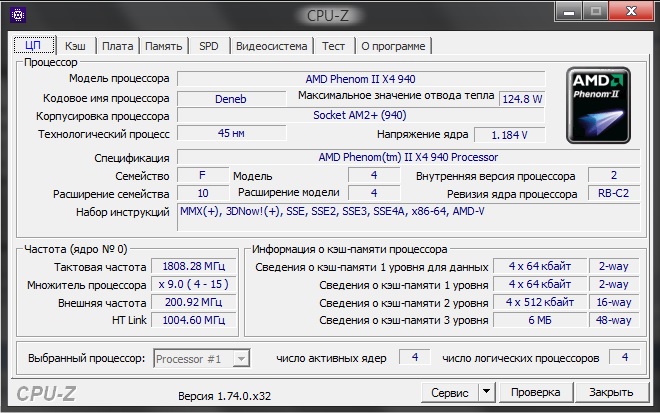
Task: Click the 4 x 512 кбайт L2 cache value
Action: pyautogui.click(x=540, y=302)
